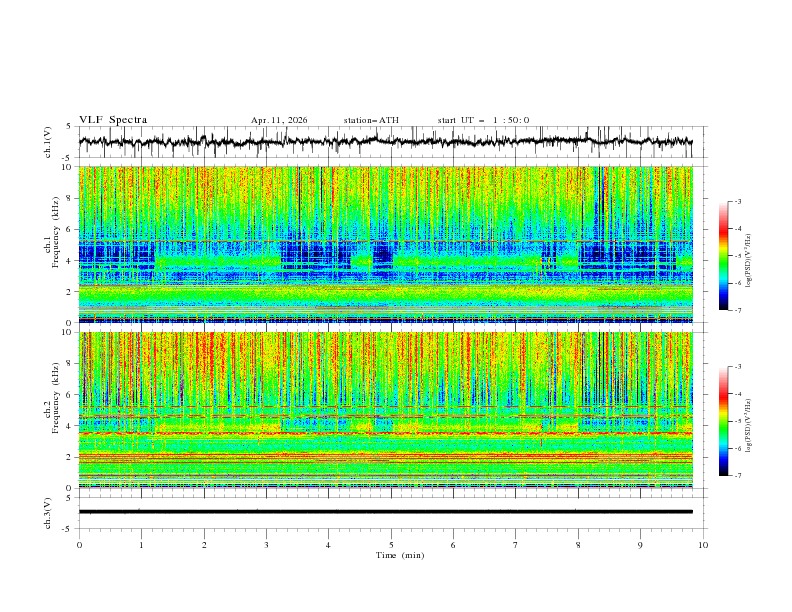Click the ch.1 spectrogram color scale bar
Image resolution: width=792 pixels, height=612 pixels.
pyautogui.click(x=723, y=256)
